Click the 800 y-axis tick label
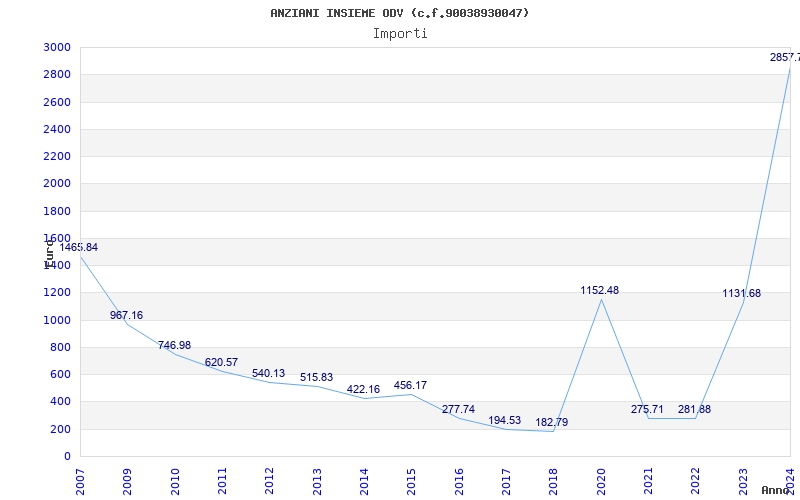The image size is (800, 500). pos(61,347)
